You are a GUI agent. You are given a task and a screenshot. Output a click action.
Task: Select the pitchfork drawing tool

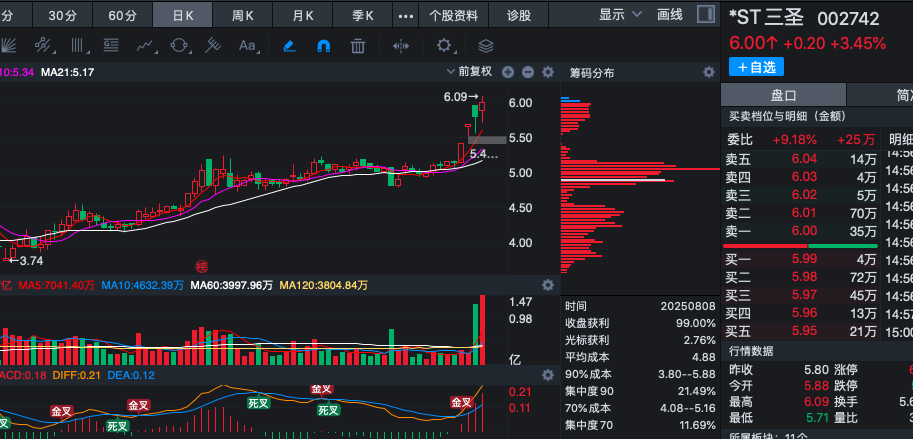click(213, 45)
